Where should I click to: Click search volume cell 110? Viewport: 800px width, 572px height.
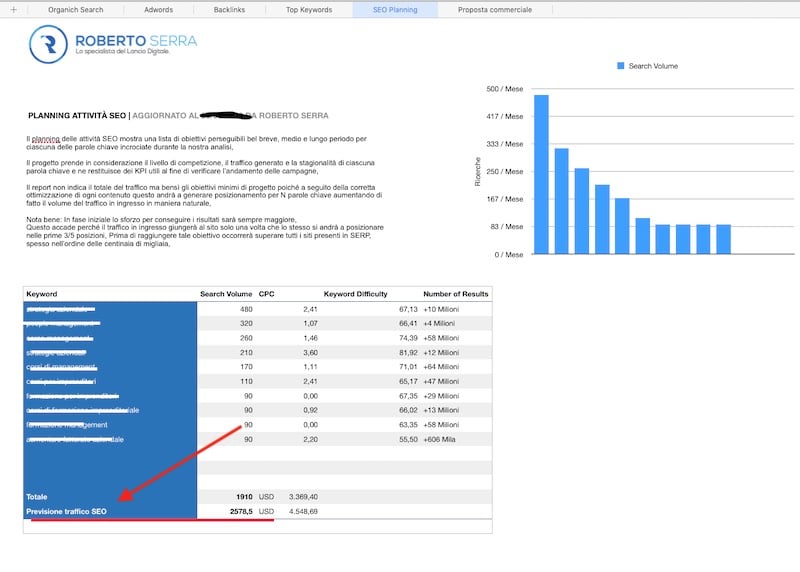(x=246, y=381)
